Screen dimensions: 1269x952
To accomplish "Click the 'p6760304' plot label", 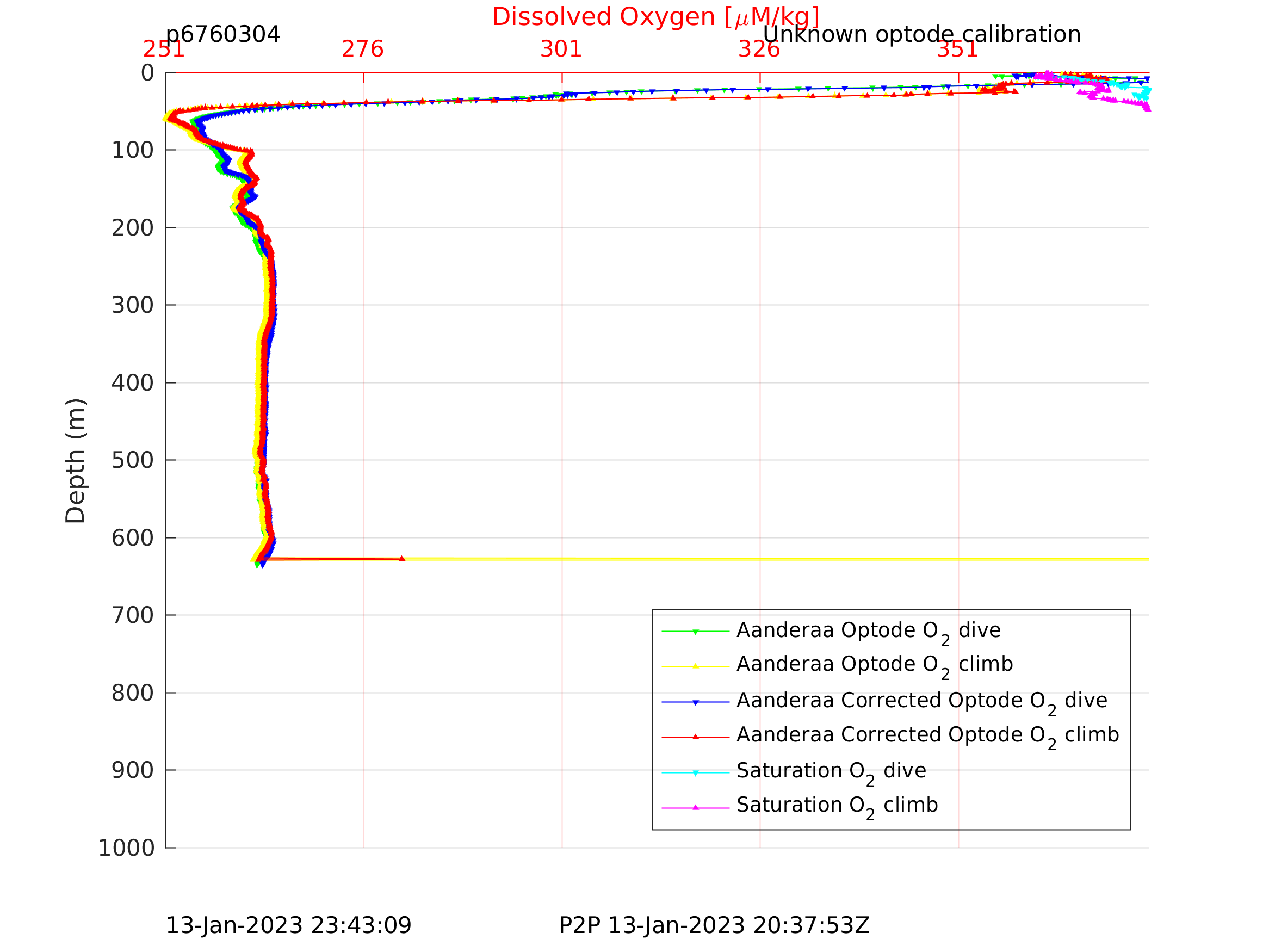I will tap(222, 35).
